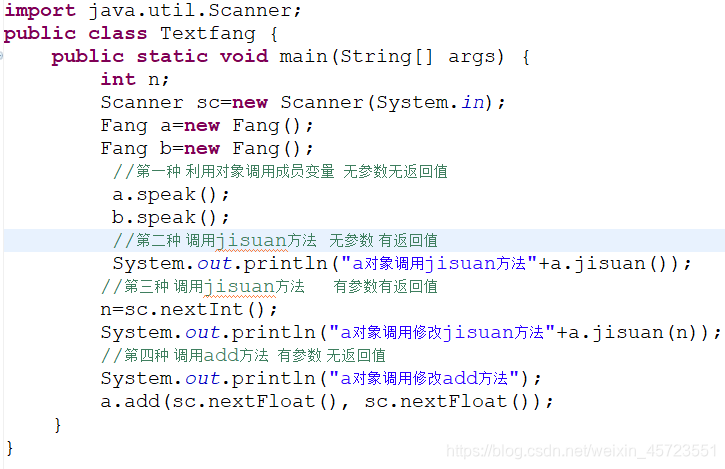This screenshot has width=725, height=469.
Task: Click the 第一种 comment line
Action: point(280,172)
